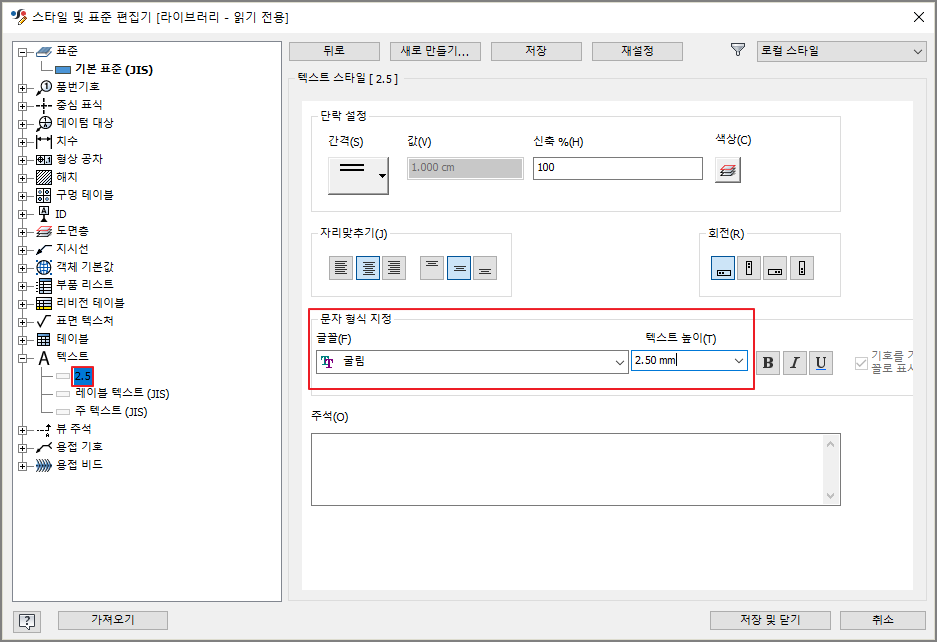
Task: Open the 간격 line spacing dropdown
Action: 358,175
